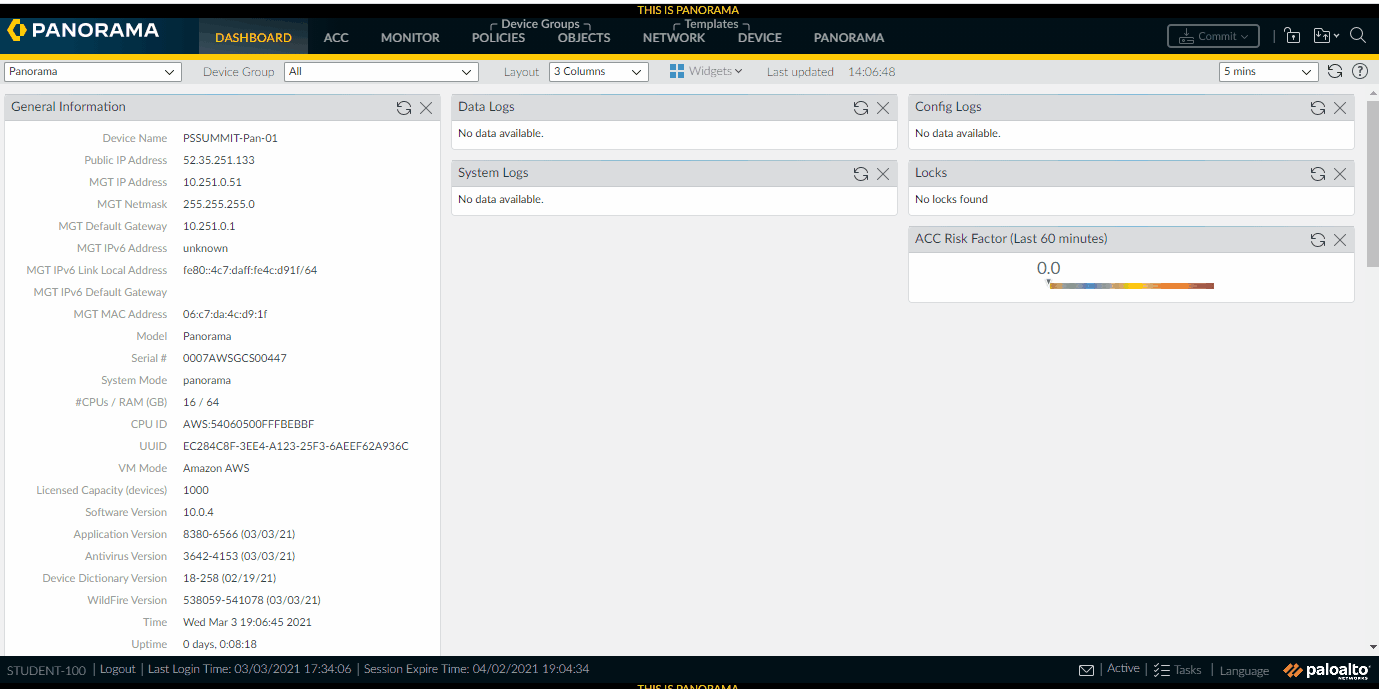Close the Data Logs widget

tap(883, 108)
